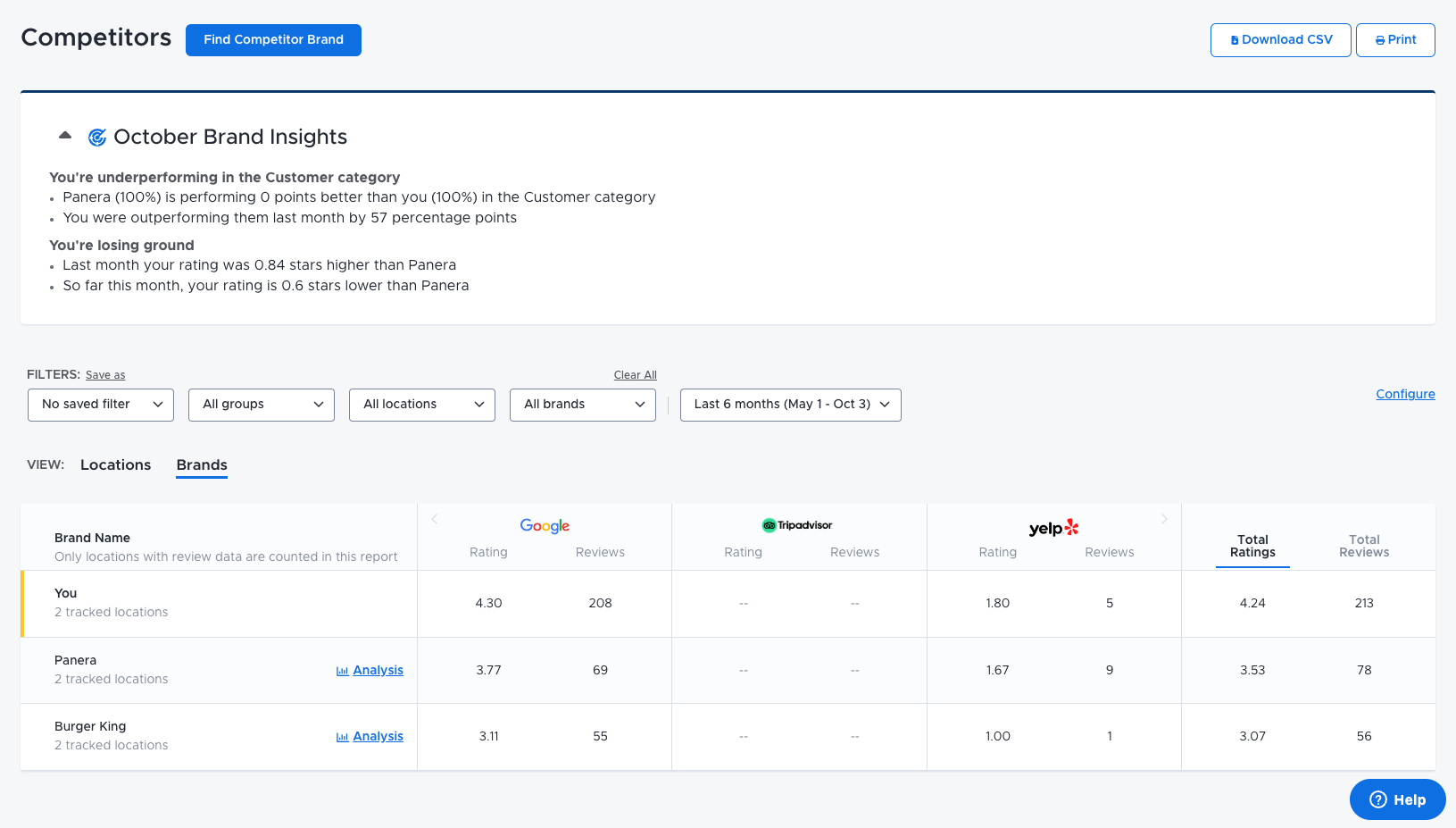Collapse the October Brand Insights panel
The width and height of the screenshot is (1456, 828).
coord(65,136)
